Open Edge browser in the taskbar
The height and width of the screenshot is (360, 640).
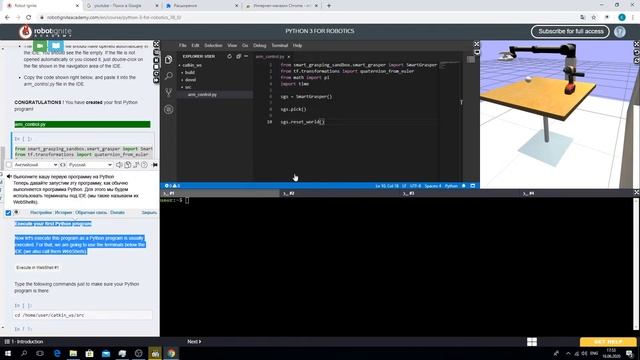click(57, 353)
